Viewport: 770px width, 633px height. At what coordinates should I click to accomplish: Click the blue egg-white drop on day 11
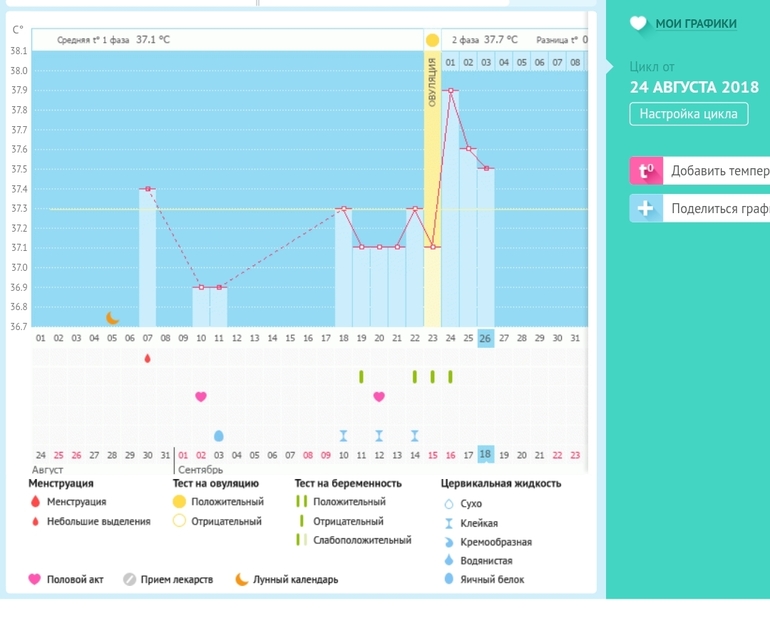219,436
